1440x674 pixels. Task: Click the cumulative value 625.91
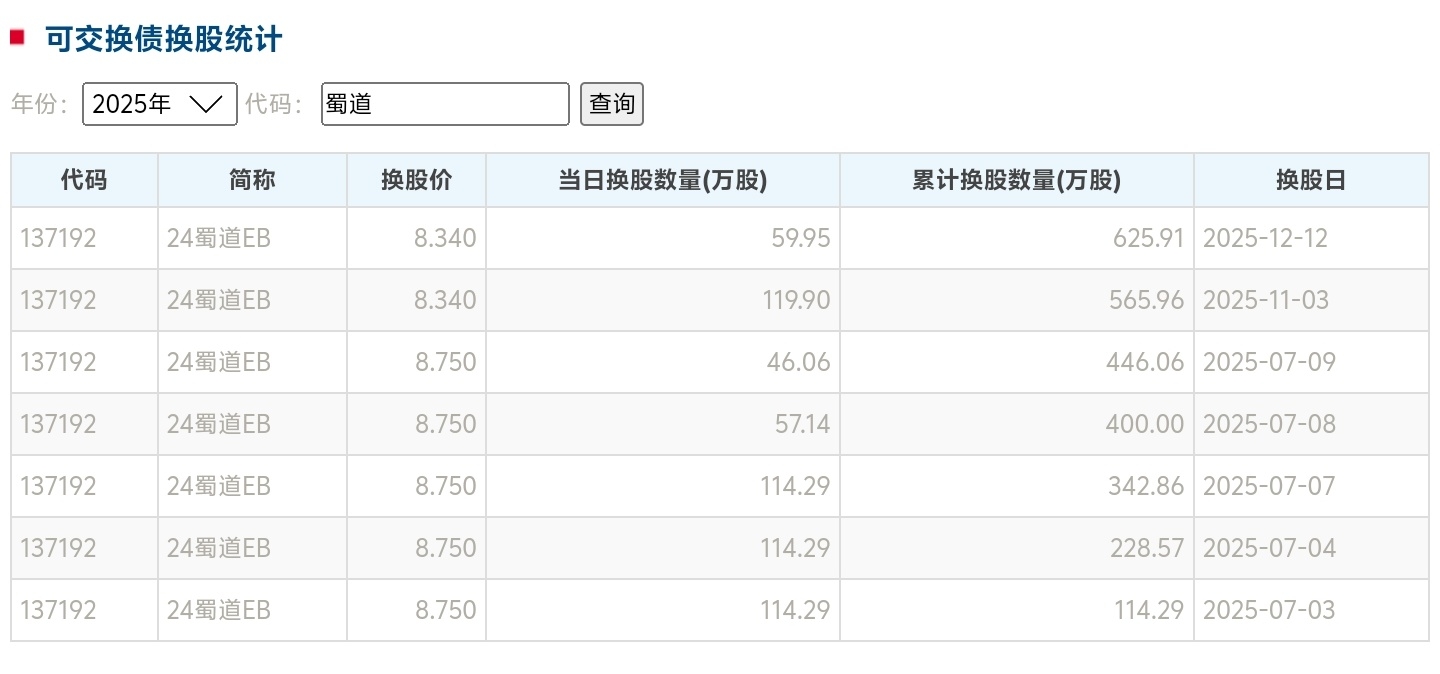(1148, 239)
